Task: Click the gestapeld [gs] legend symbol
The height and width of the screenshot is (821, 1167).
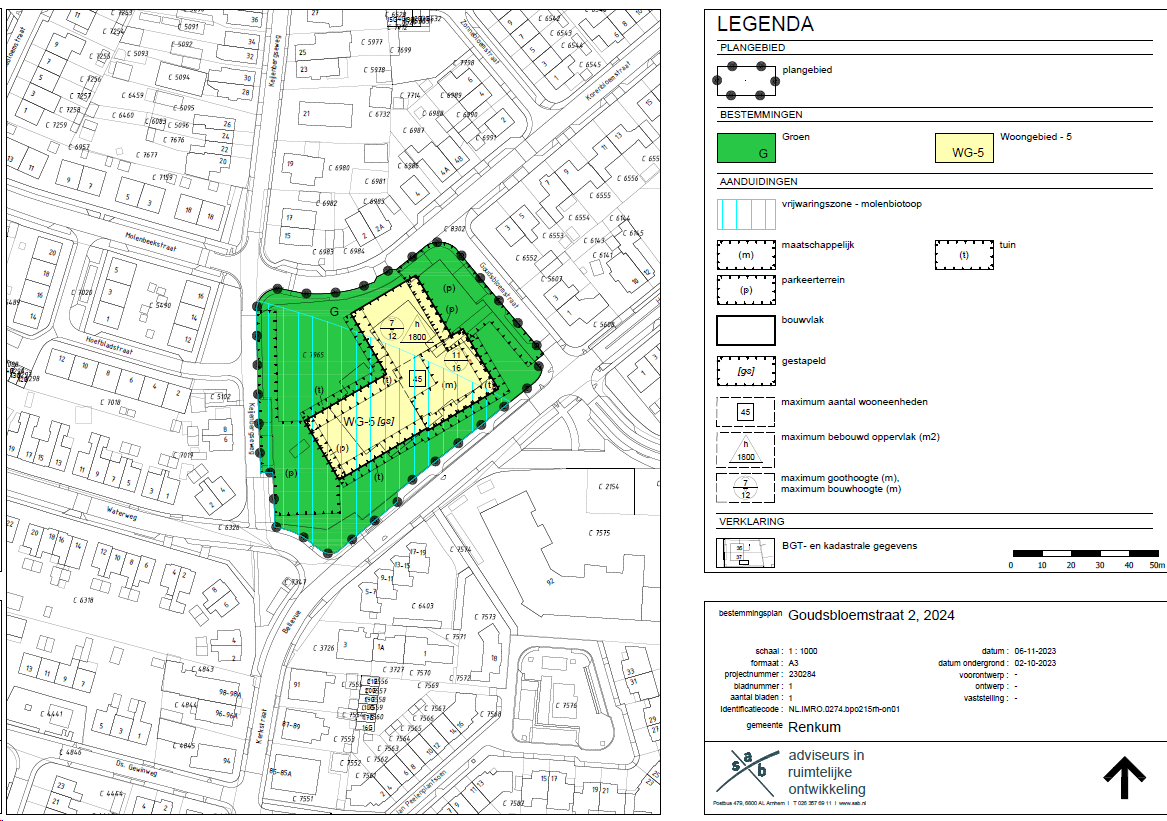Action: point(746,371)
